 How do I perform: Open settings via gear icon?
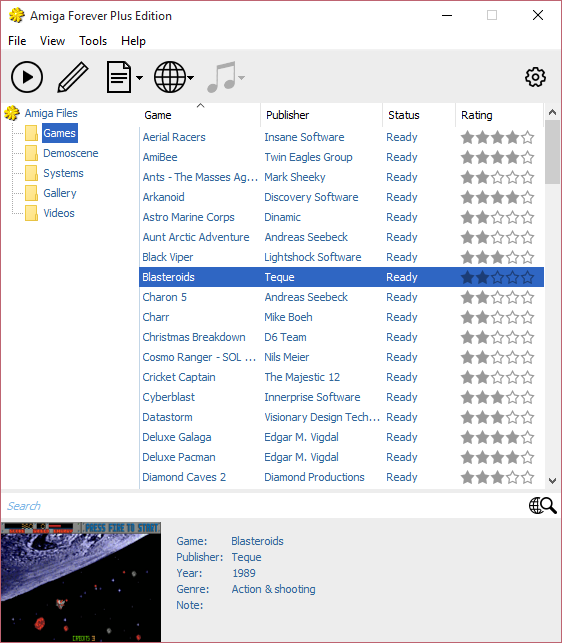pyautogui.click(x=535, y=77)
